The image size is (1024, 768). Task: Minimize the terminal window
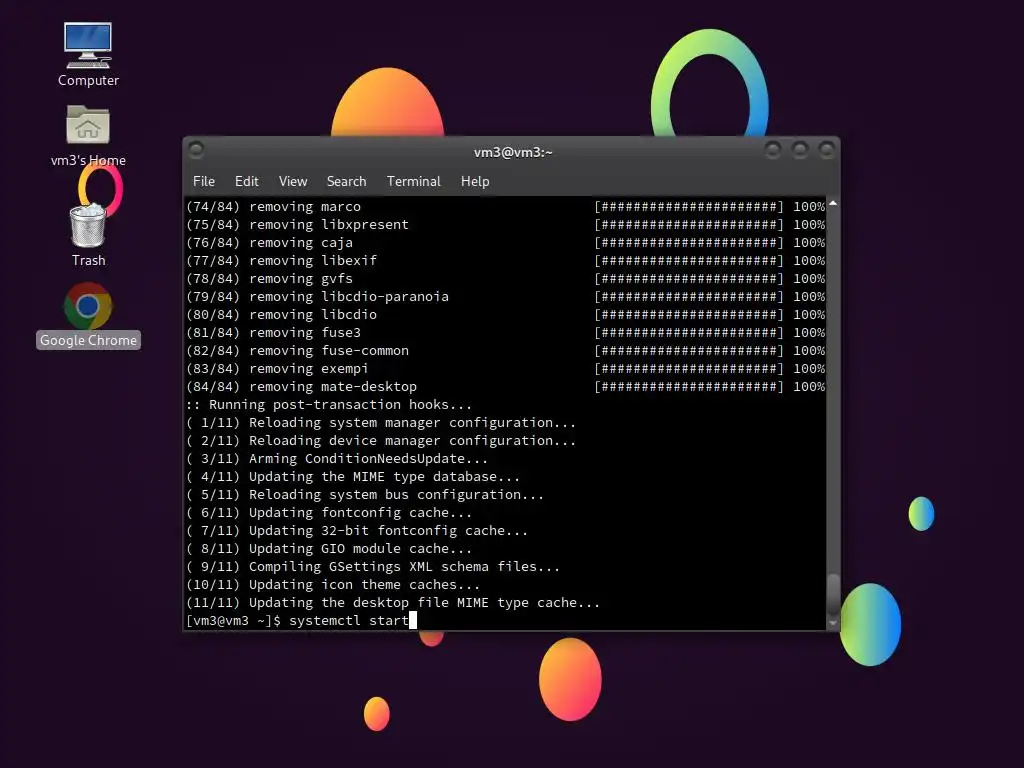coord(773,150)
